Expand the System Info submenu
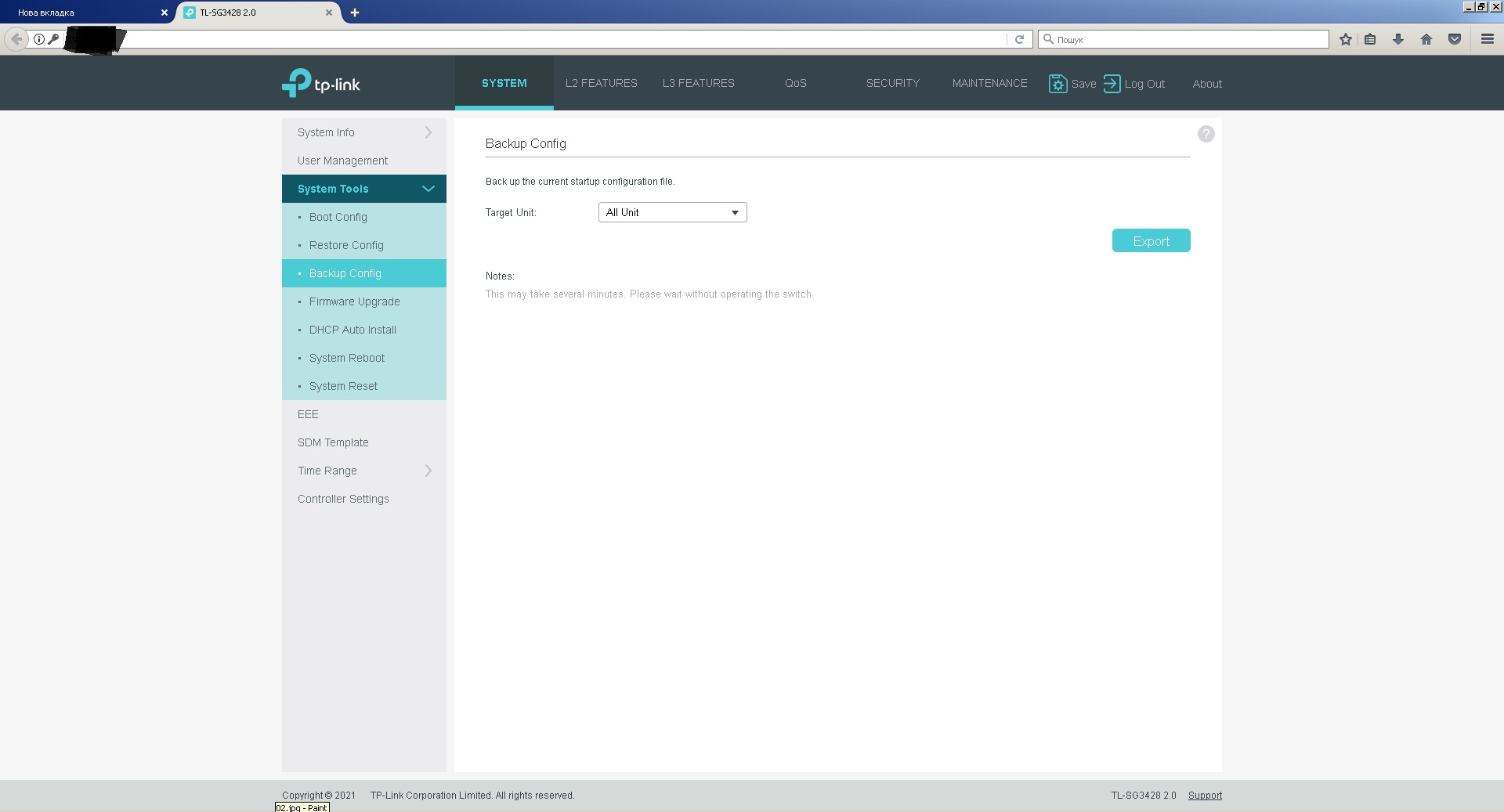The height and width of the screenshot is (812, 1504). (428, 132)
